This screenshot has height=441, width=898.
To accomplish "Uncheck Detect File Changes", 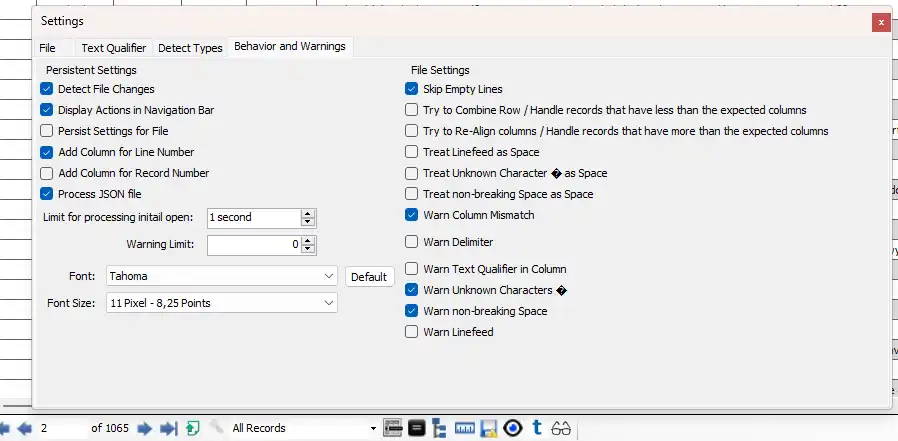I will coord(46,89).
